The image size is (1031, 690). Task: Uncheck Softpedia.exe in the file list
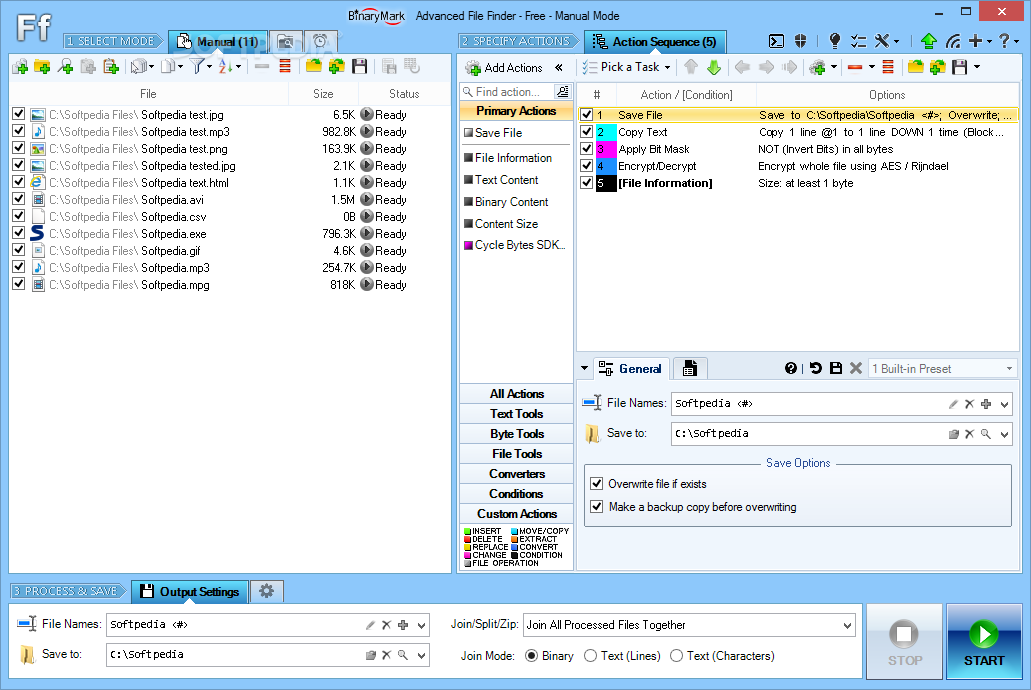tap(19, 233)
